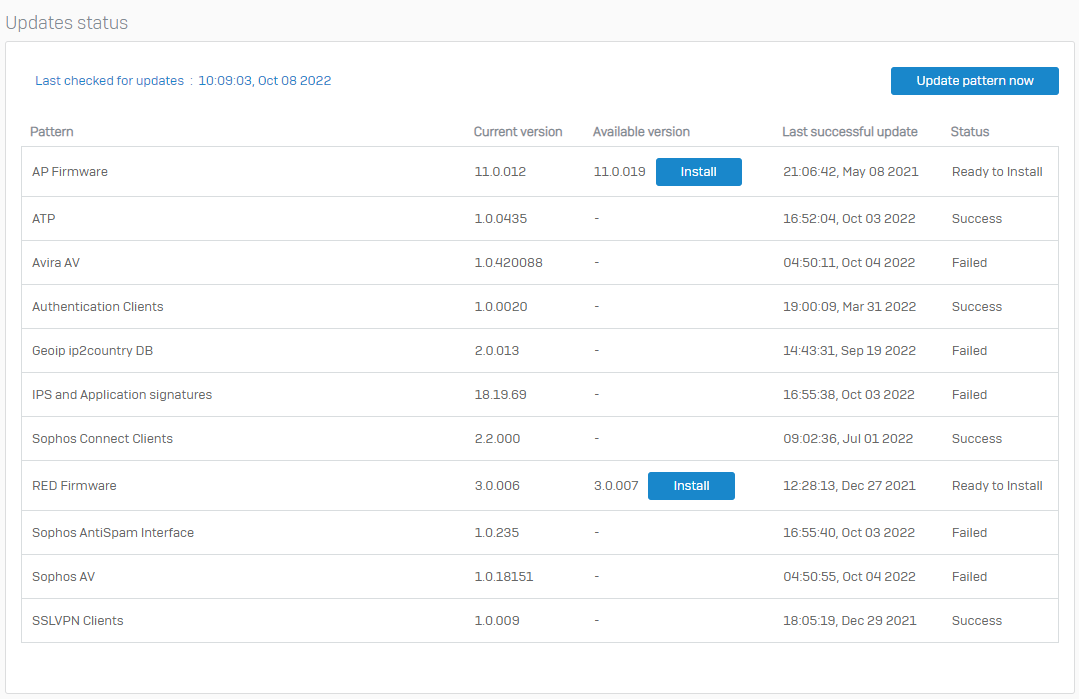Click Avira AV version 1.0.420088
This screenshot has width=1079, height=699.
(x=509, y=263)
